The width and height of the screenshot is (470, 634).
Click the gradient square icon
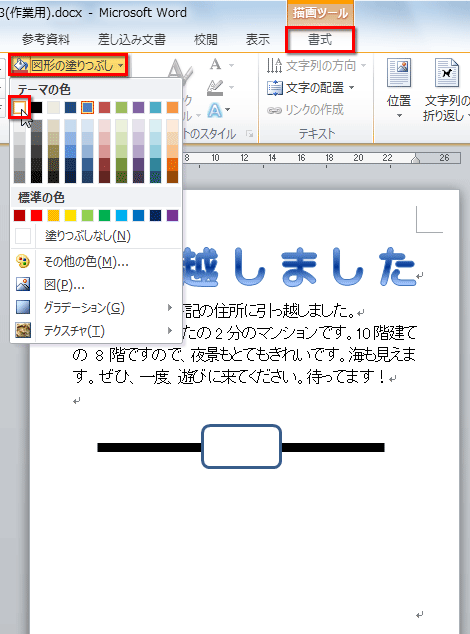click(23, 307)
